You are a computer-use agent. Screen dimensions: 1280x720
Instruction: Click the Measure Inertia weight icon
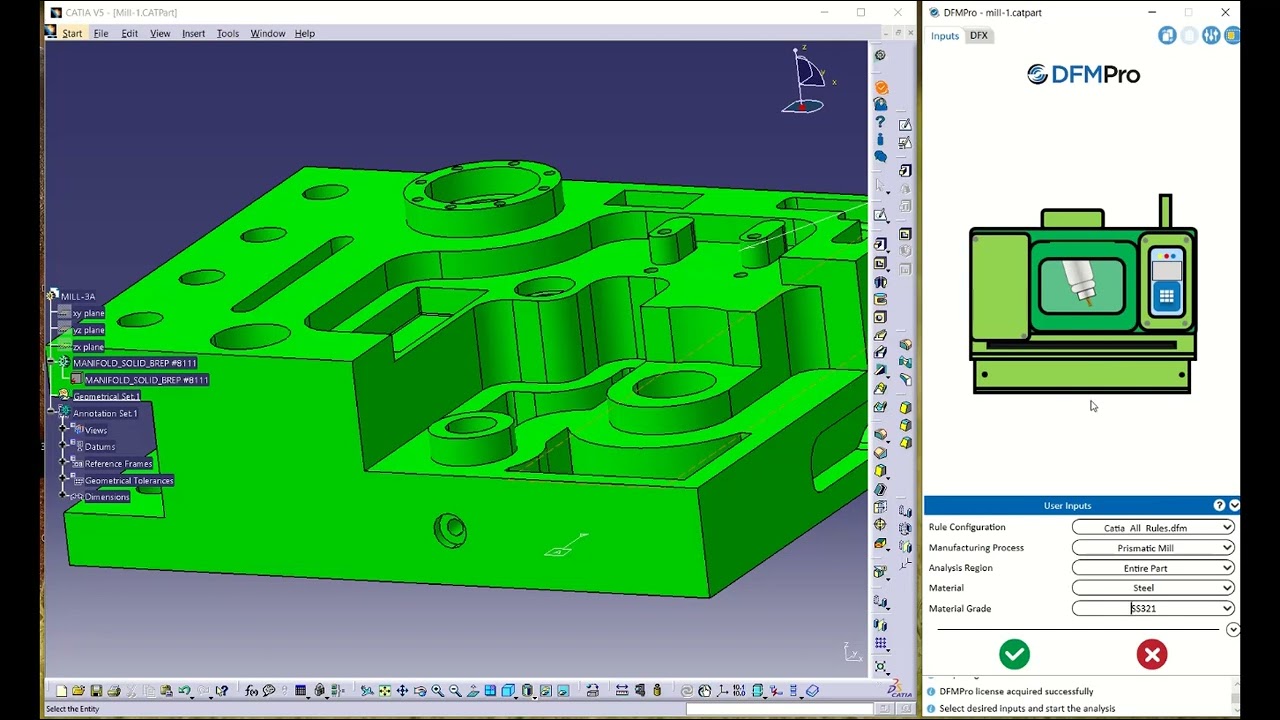pyautogui.click(x=657, y=690)
